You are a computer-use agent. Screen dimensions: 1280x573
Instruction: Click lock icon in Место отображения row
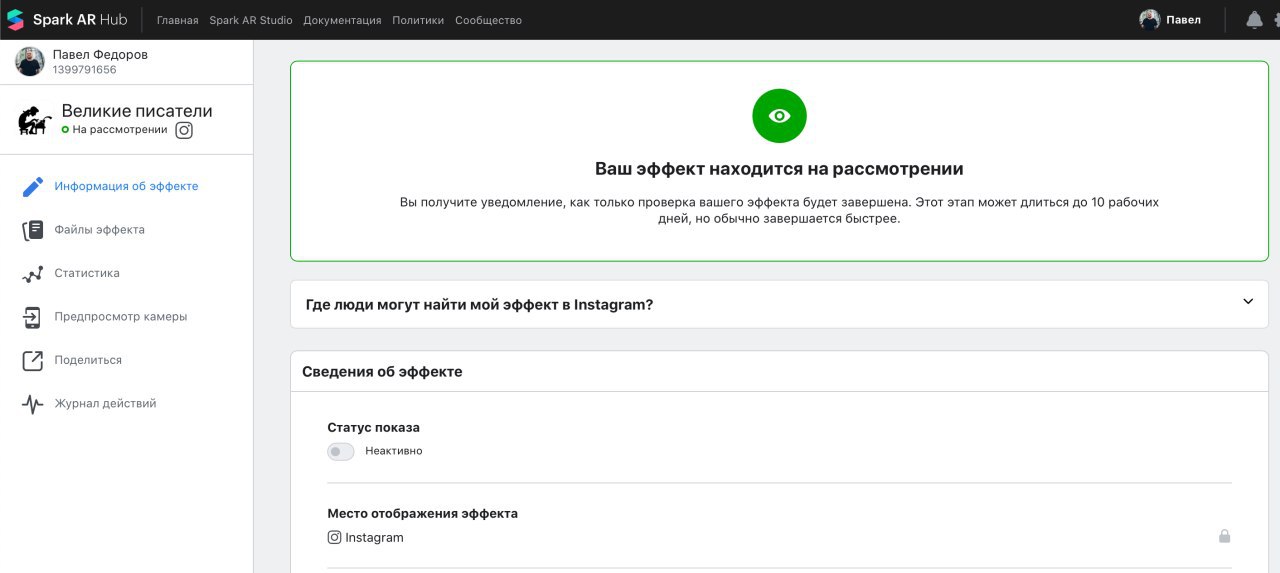1224,536
